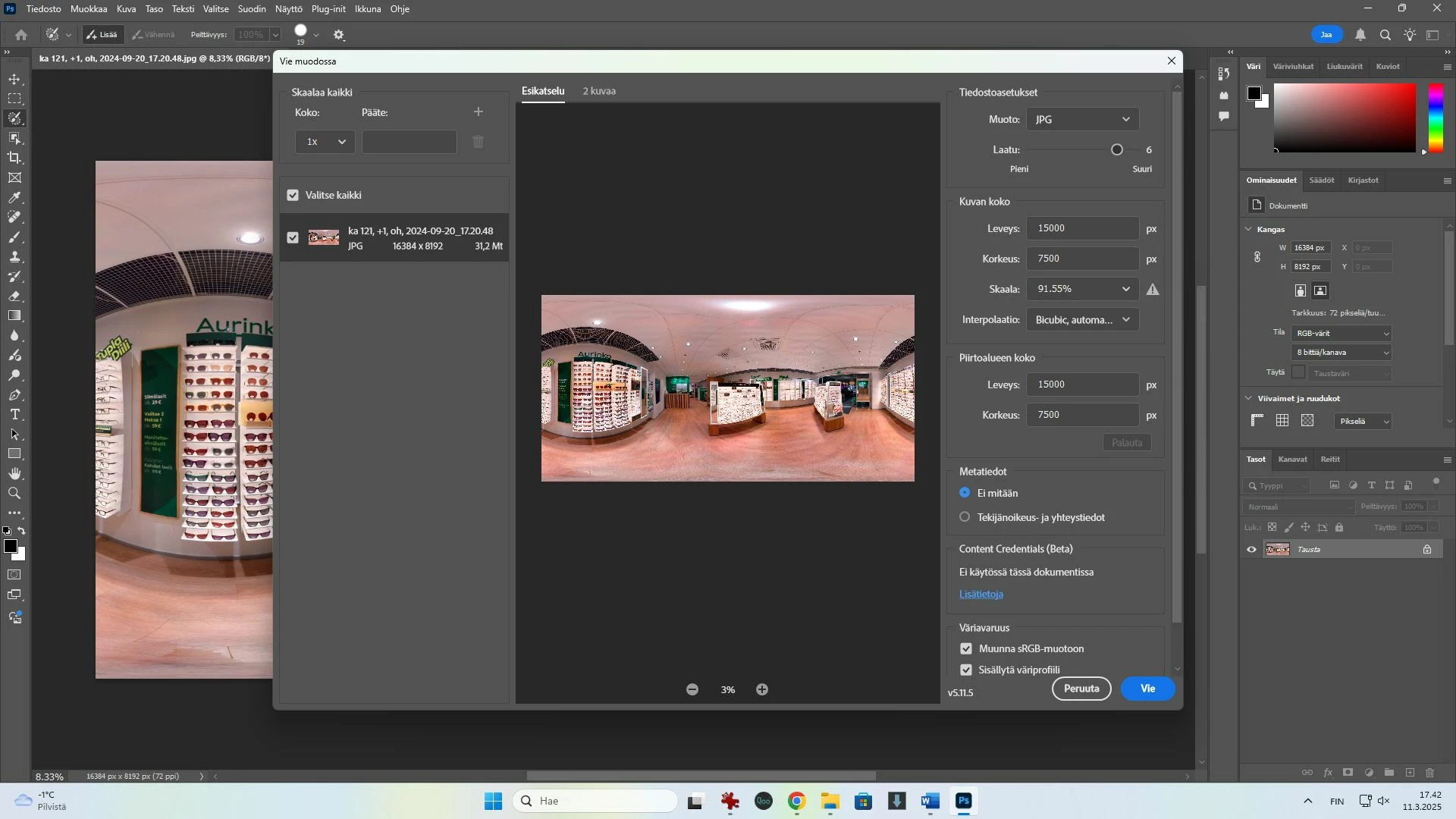Select the Hand tool

click(x=14, y=474)
